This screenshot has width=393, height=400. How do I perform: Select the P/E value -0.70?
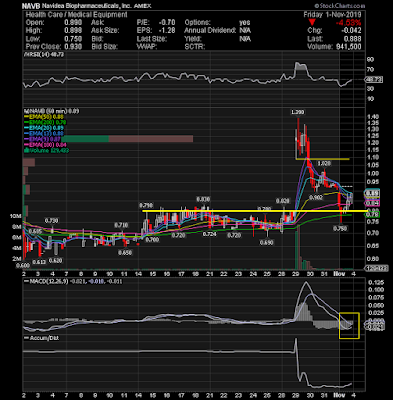coord(167,23)
